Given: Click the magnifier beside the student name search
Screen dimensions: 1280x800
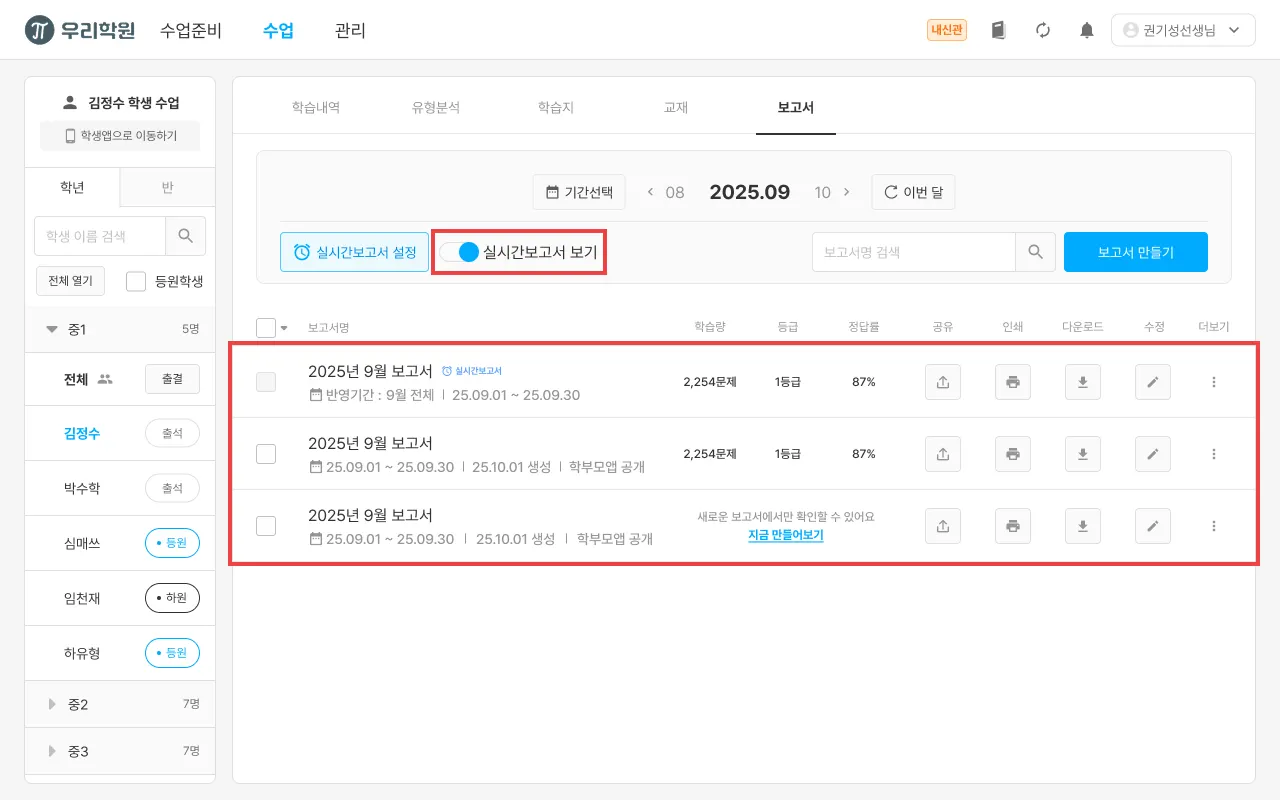Looking at the screenshot, I should point(185,236).
